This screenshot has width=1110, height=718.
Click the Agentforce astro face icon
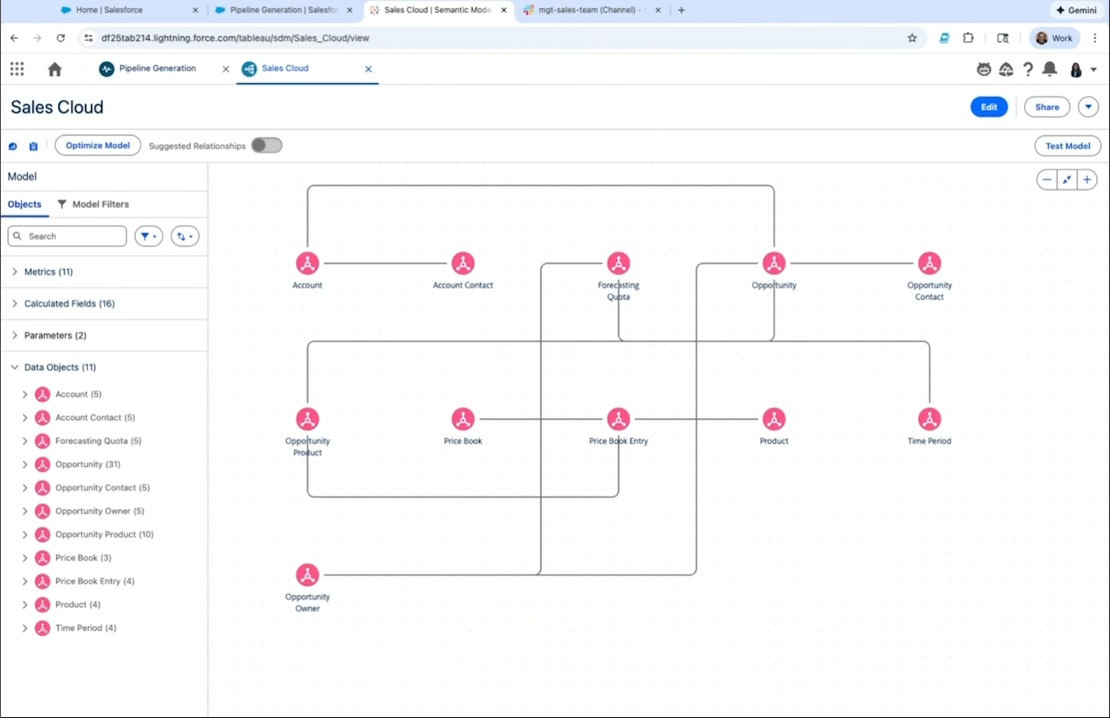(984, 69)
